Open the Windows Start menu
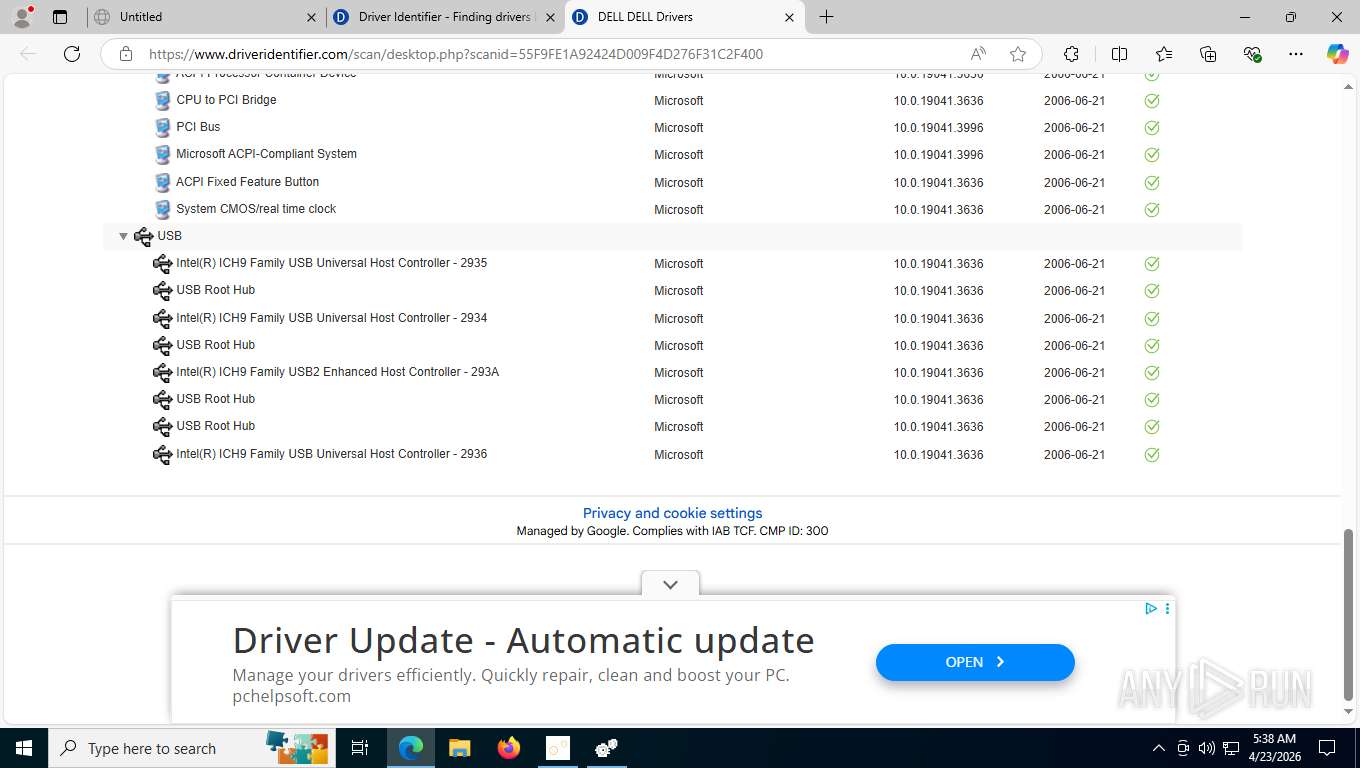Screen dimensions: 1360x768 click(23, 748)
